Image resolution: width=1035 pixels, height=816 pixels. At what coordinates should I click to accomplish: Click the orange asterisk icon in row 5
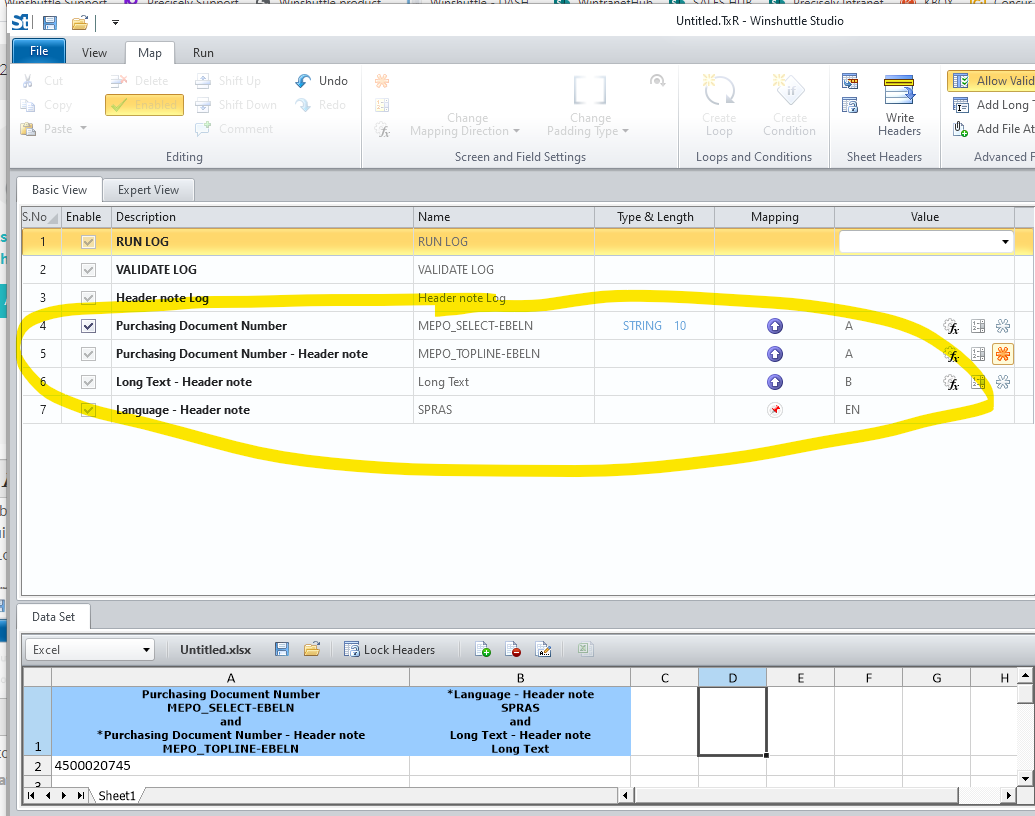coord(1002,354)
